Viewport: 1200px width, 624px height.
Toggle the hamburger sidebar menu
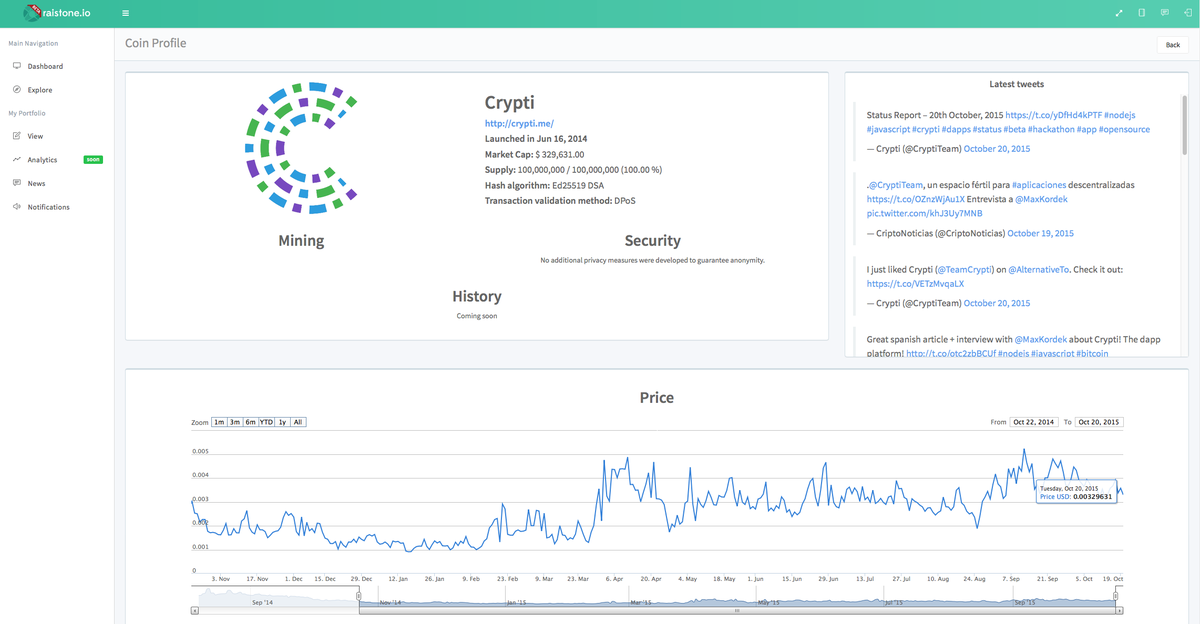click(125, 13)
